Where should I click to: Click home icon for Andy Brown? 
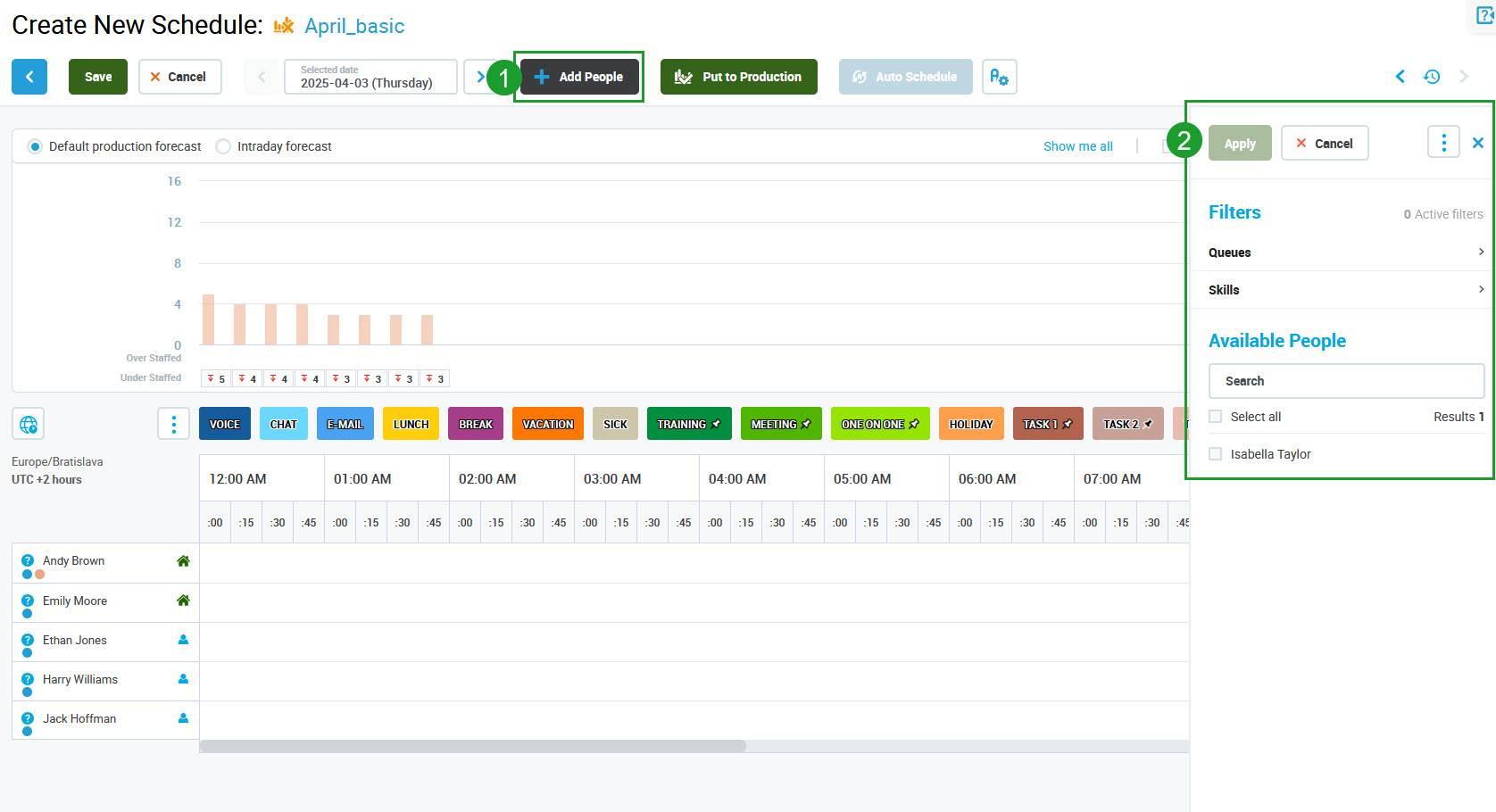pyautogui.click(x=183, y=561)
